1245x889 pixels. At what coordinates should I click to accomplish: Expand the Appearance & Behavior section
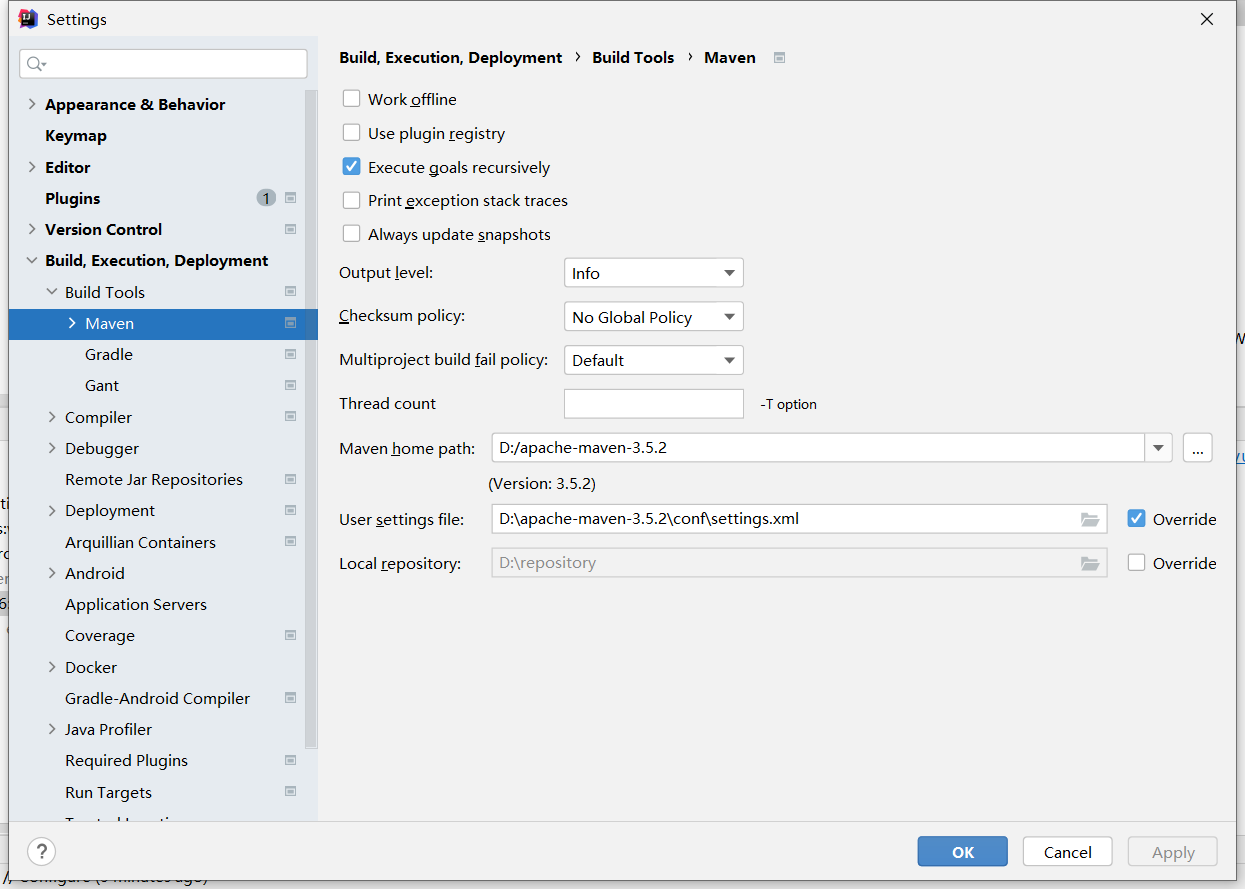(32, 104)
